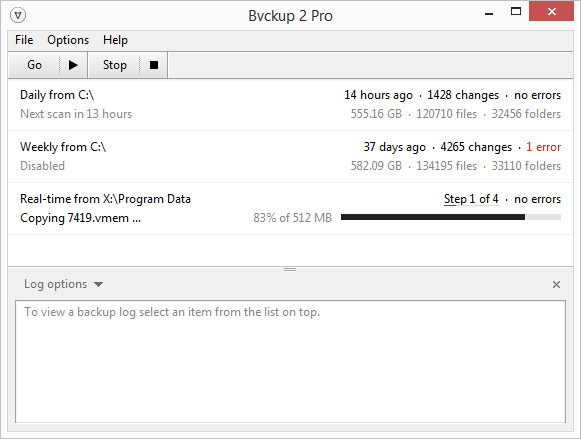
Task: Open the Help menu
Action: tap(115, 40)
